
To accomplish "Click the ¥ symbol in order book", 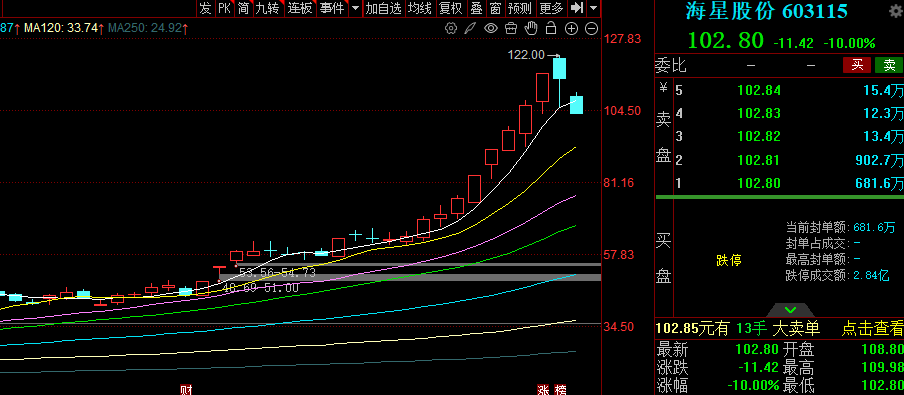I will pyautogui.click(x=663, y=88).
